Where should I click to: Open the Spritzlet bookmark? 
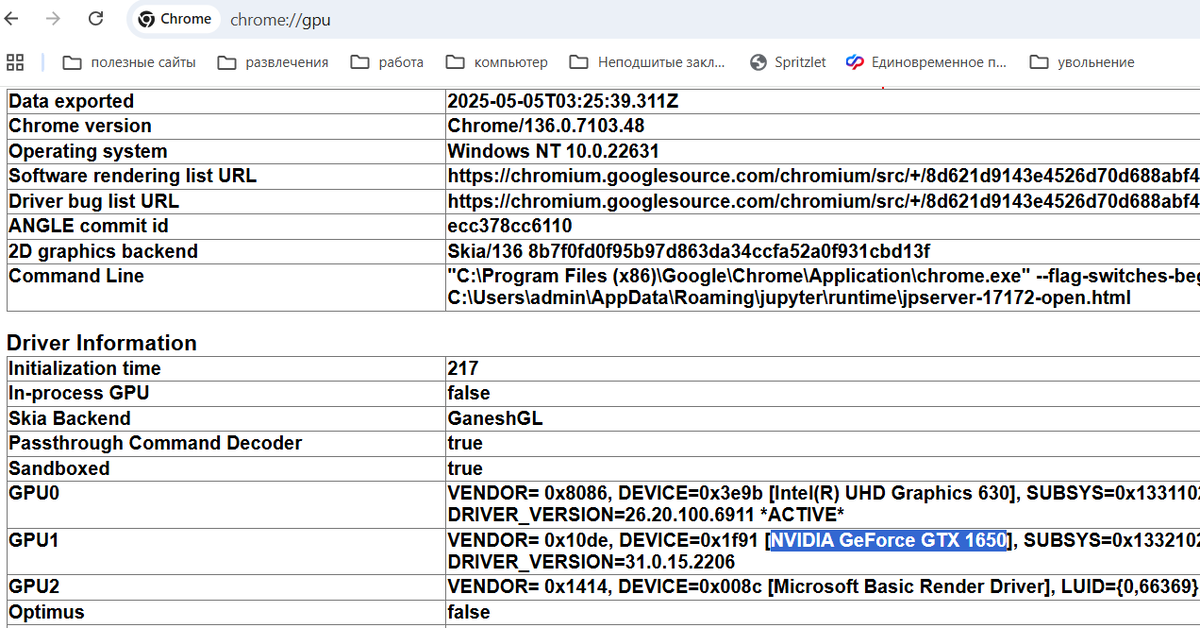tap(788, 62)
